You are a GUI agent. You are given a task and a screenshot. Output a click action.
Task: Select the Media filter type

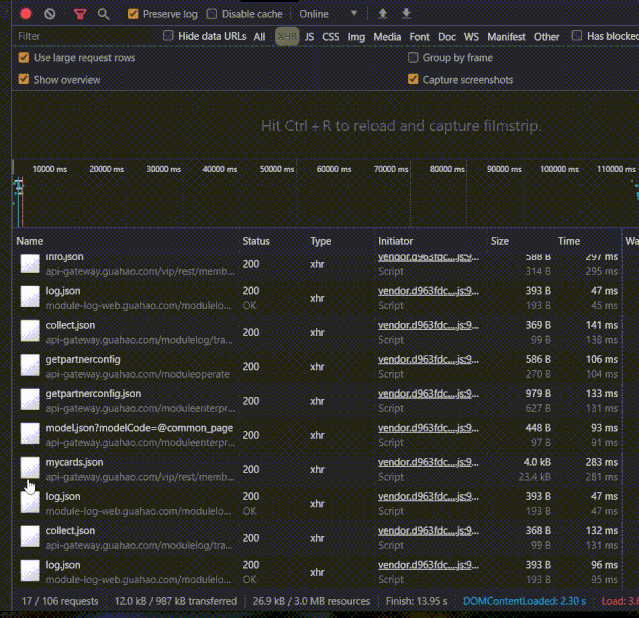(x=387, y=37)
